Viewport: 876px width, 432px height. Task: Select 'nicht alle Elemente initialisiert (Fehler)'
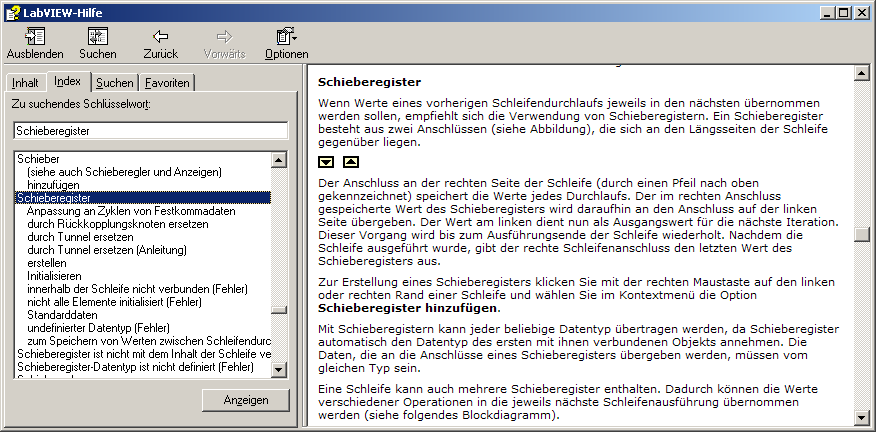click(x=115, y=302)
